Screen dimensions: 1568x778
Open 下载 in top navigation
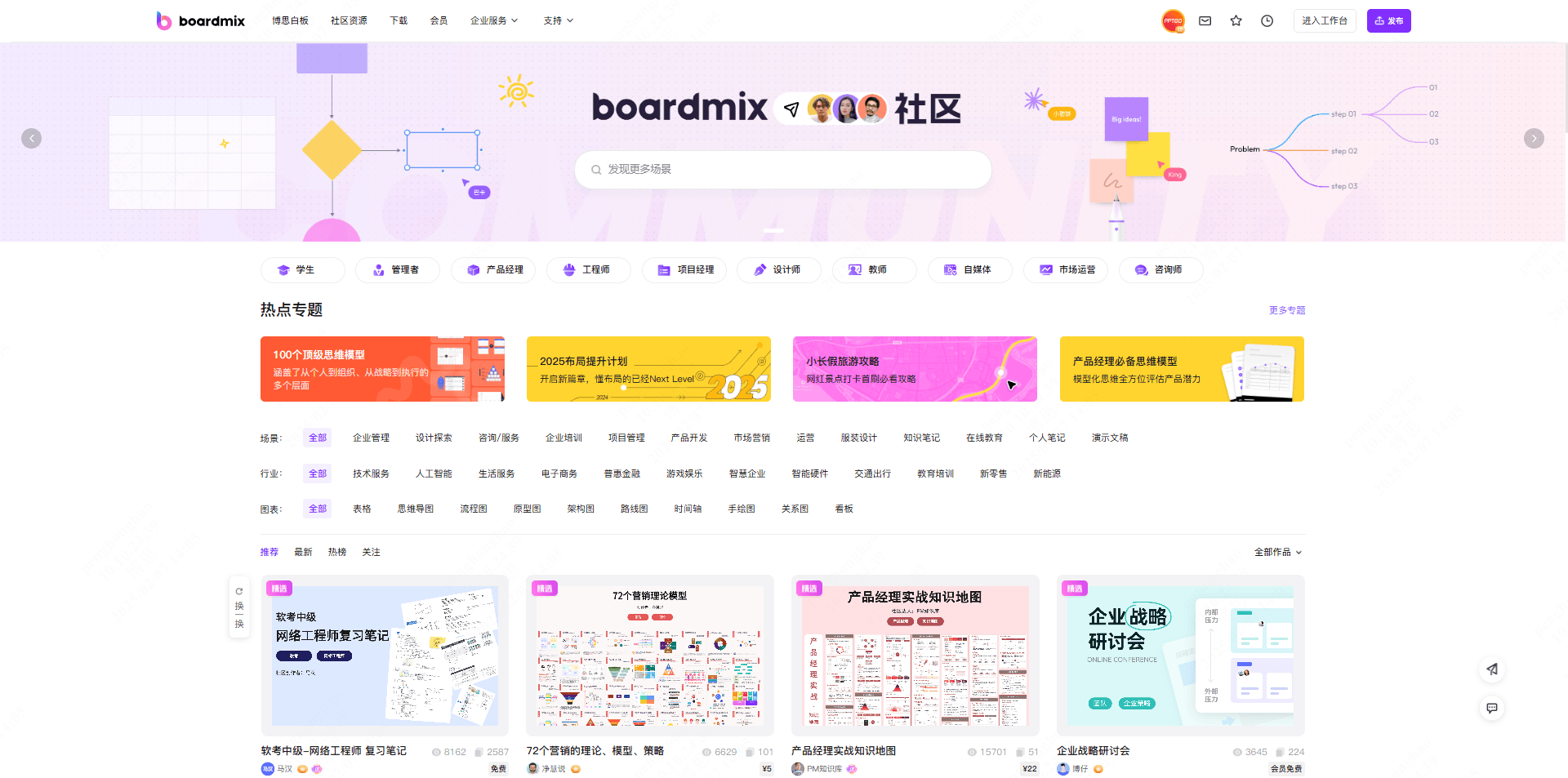click(x=399, y=20)
